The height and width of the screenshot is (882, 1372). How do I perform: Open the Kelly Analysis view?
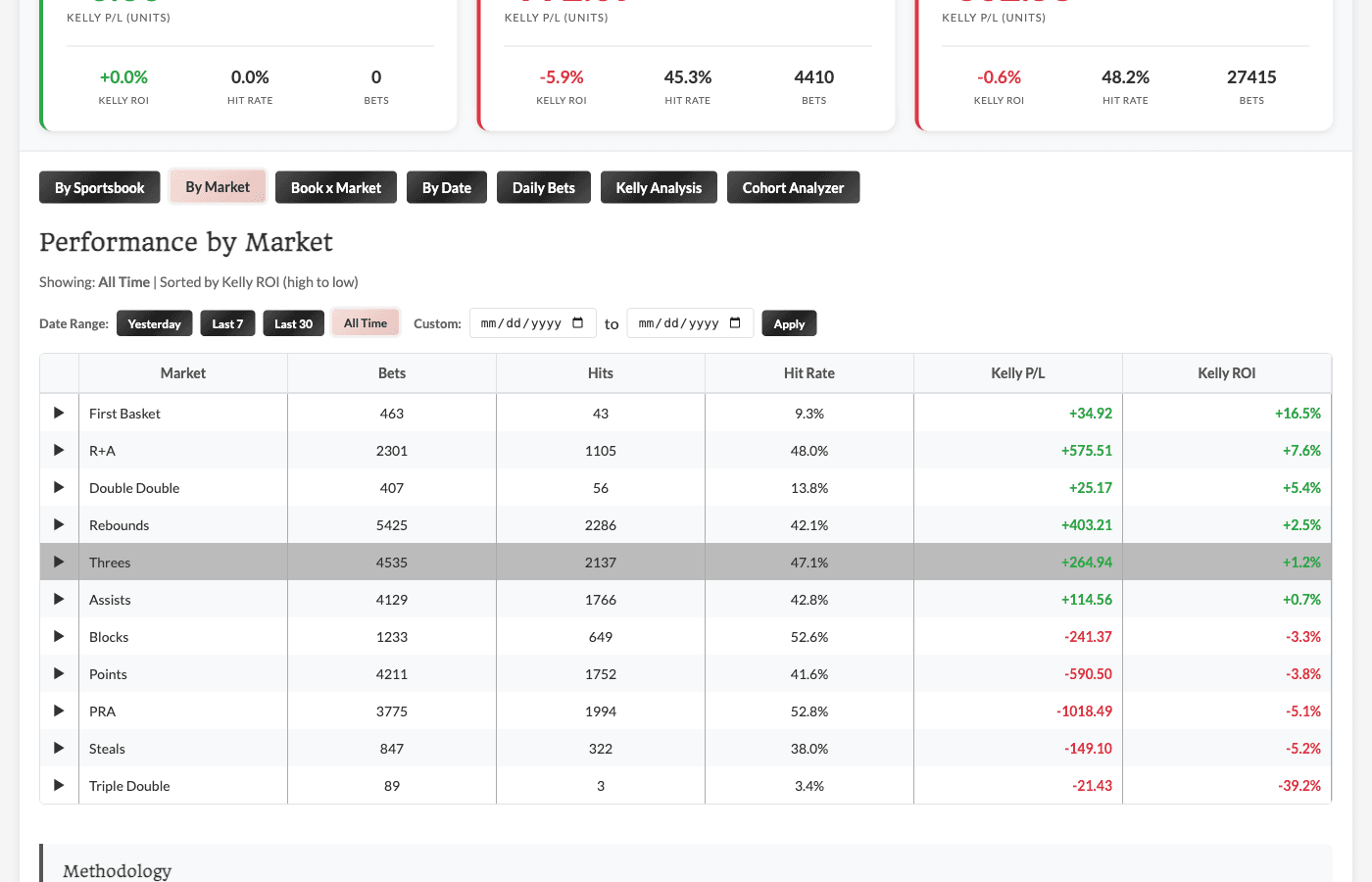[x=659, y=186]
